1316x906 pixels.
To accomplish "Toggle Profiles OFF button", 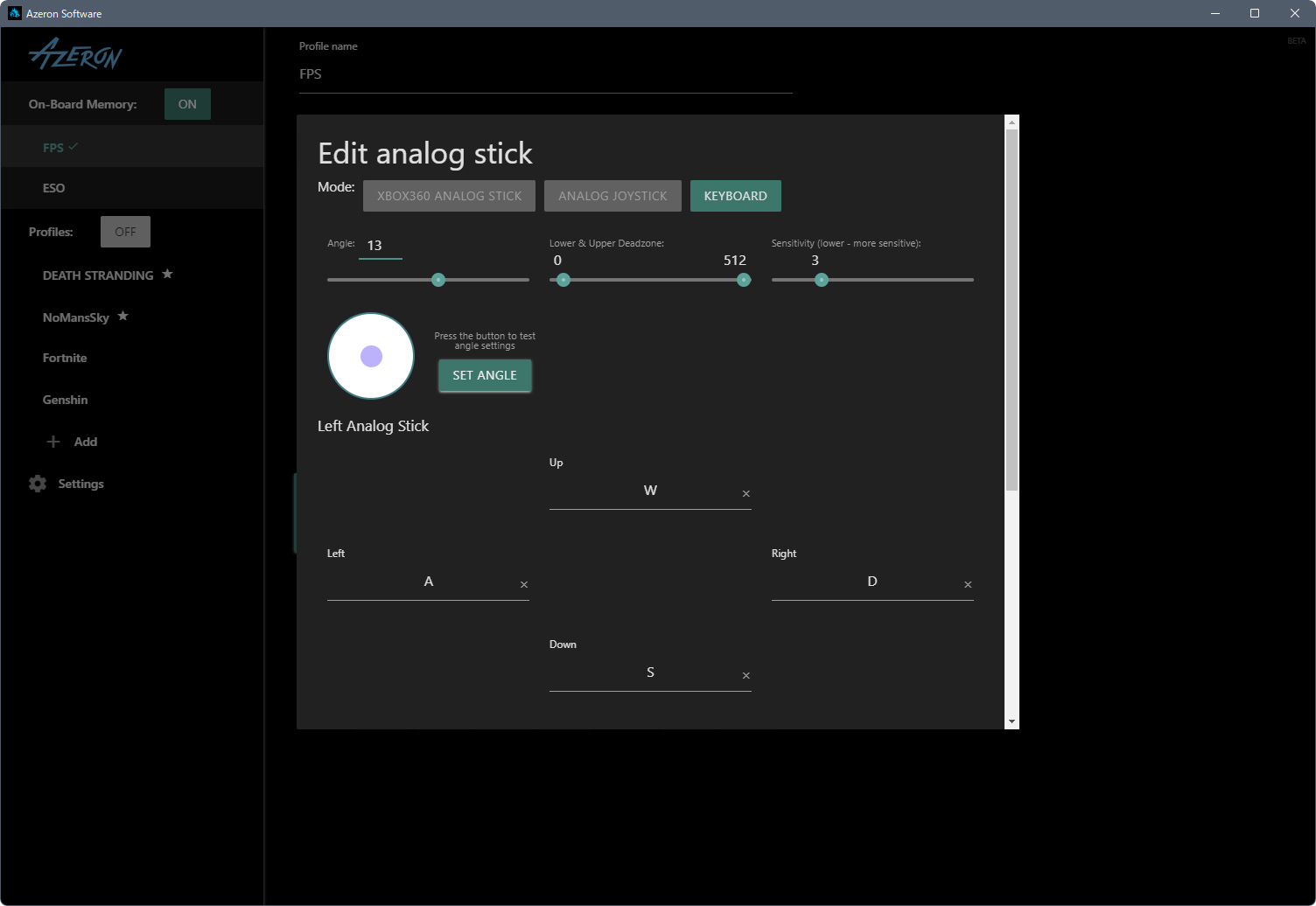I will pos(125,232).
